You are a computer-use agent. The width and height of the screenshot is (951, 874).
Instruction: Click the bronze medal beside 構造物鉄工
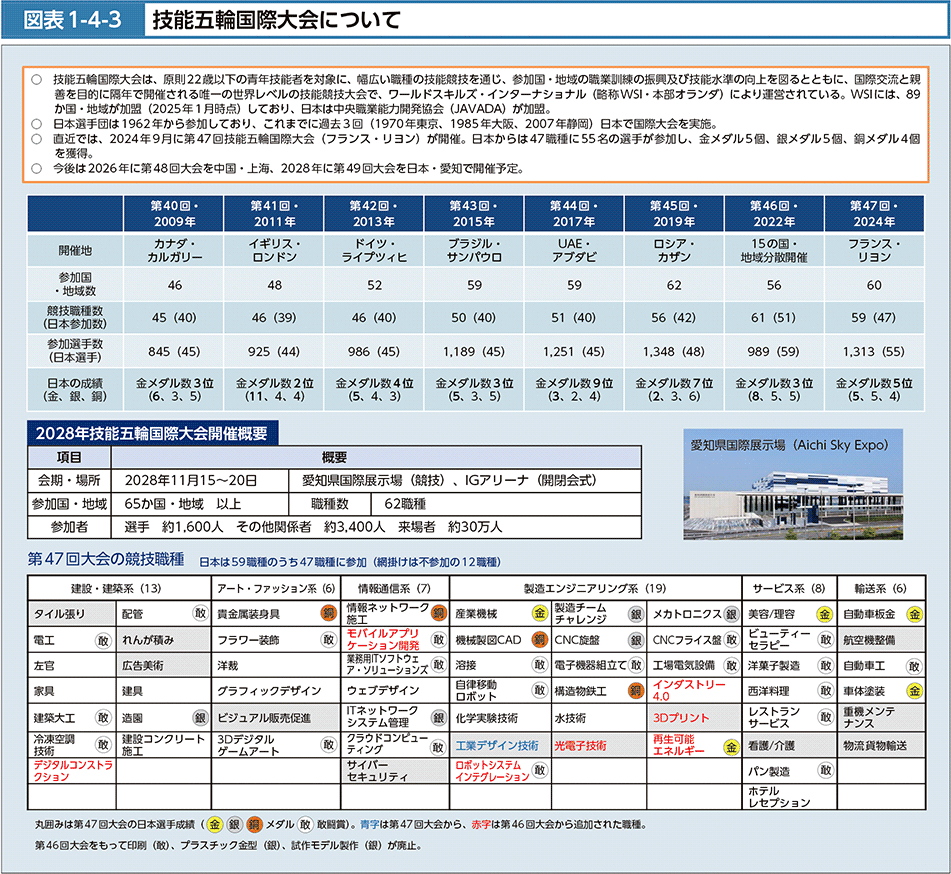coord(634,691)
